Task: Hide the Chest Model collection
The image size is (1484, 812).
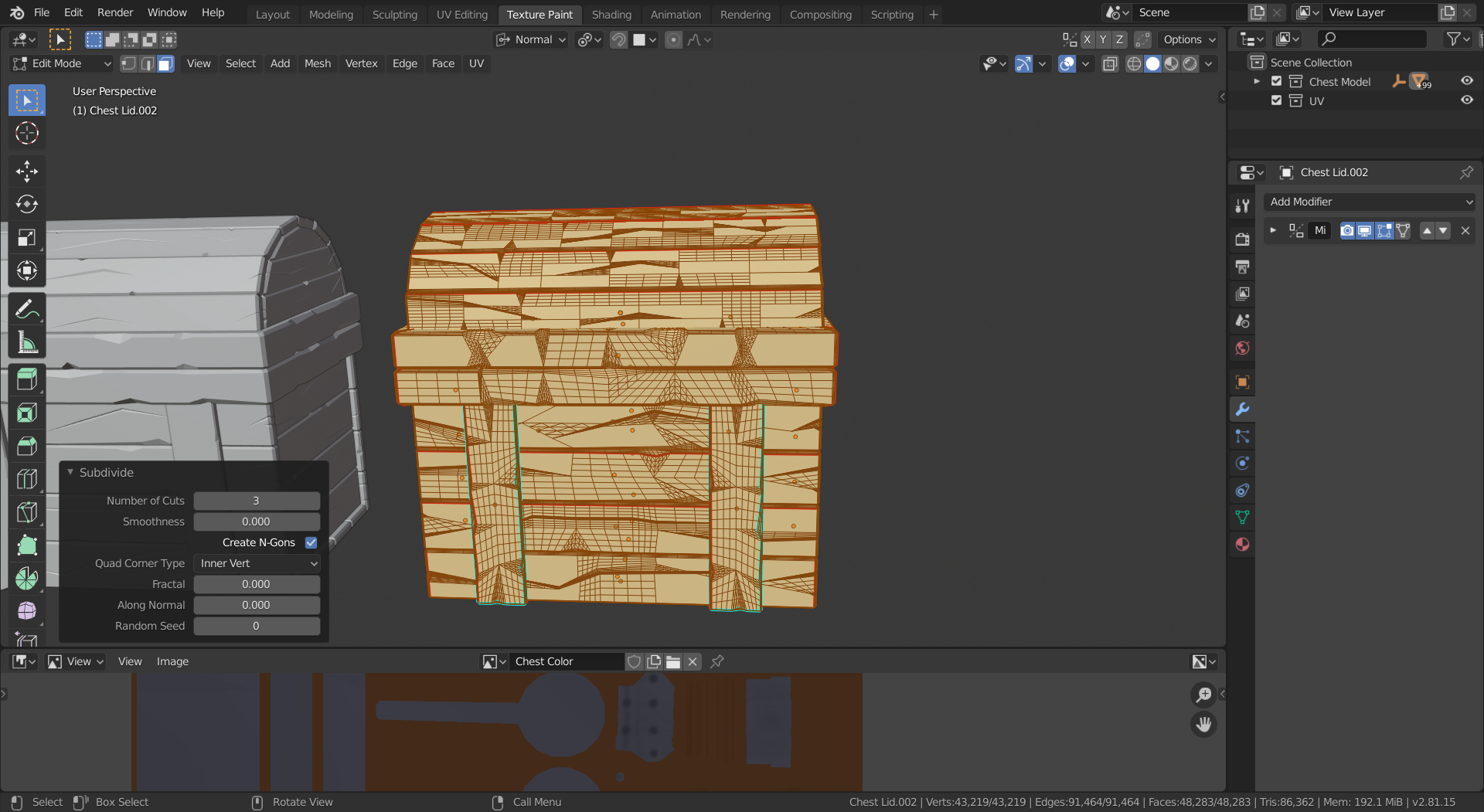Action: click(1466, 81)
